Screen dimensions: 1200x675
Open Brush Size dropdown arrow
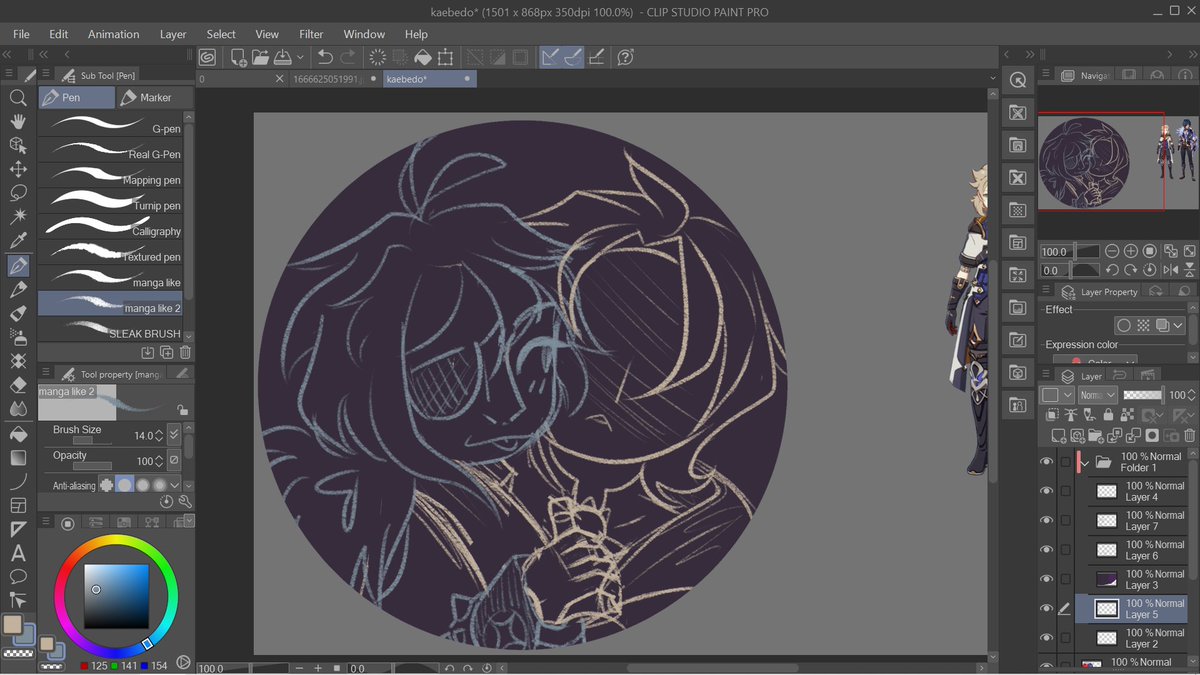174,435
